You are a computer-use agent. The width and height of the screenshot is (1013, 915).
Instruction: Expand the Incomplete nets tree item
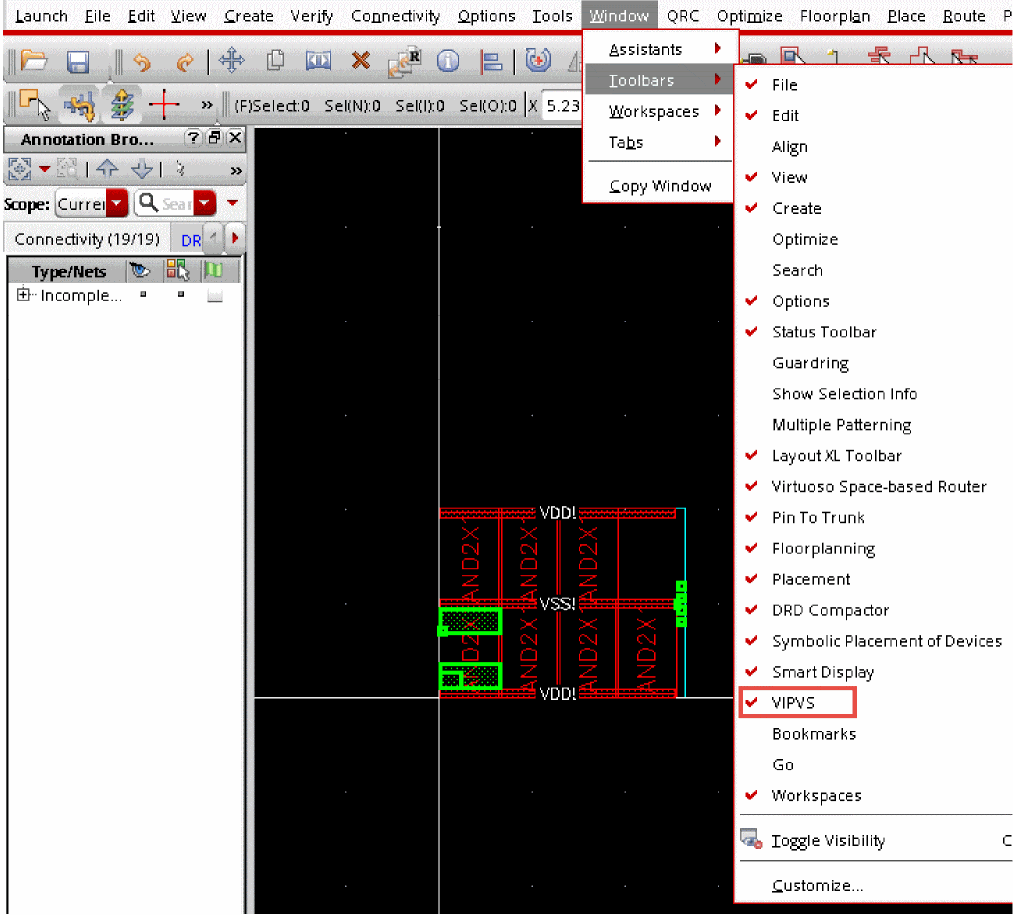coord(23,295)
